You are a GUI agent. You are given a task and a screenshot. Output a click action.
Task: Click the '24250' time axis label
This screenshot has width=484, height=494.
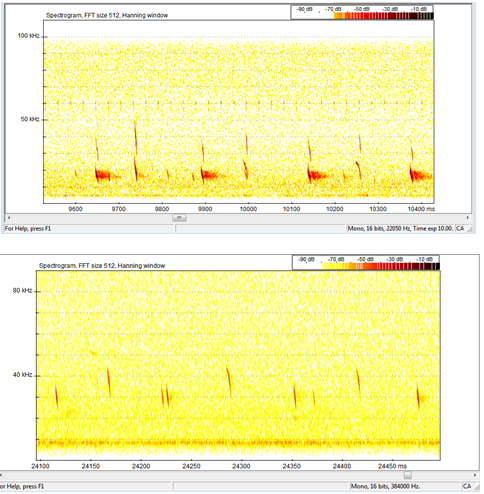pyautogui.click(x=191, y=466)
